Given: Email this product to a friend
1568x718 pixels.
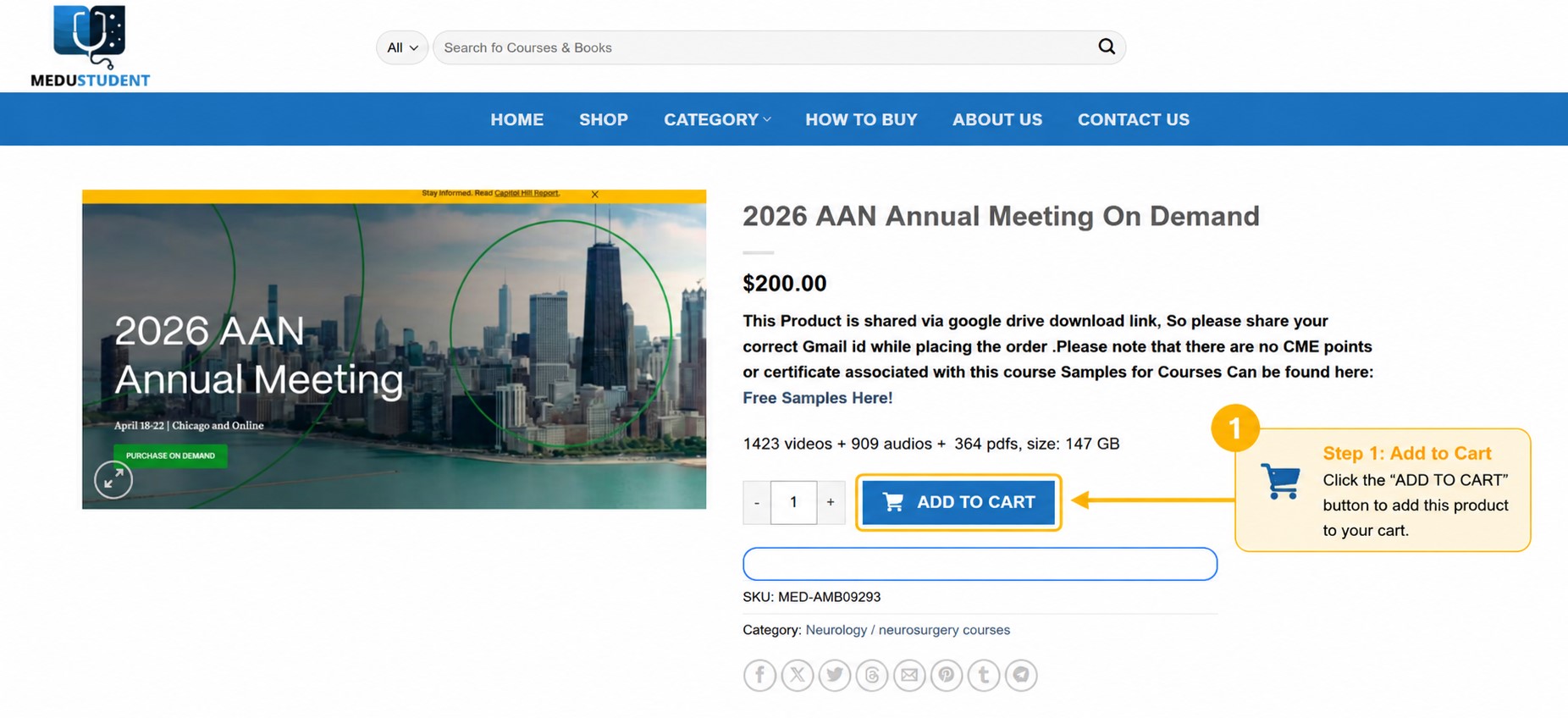Looking at the screenshot, I should tap(908, 675).
